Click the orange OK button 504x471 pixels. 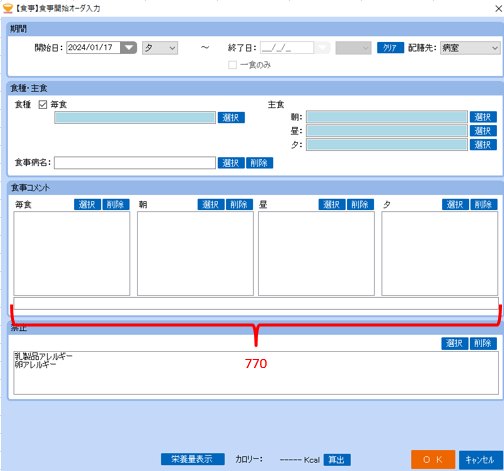433,460
